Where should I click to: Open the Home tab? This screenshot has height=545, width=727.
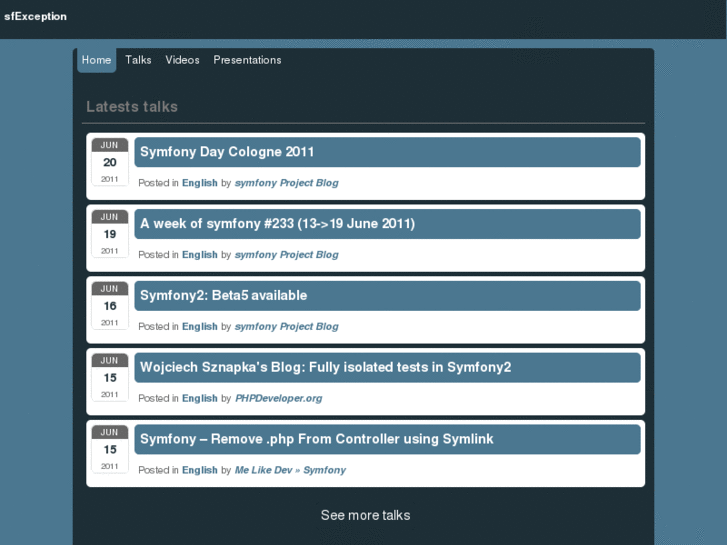pos(96,60)
